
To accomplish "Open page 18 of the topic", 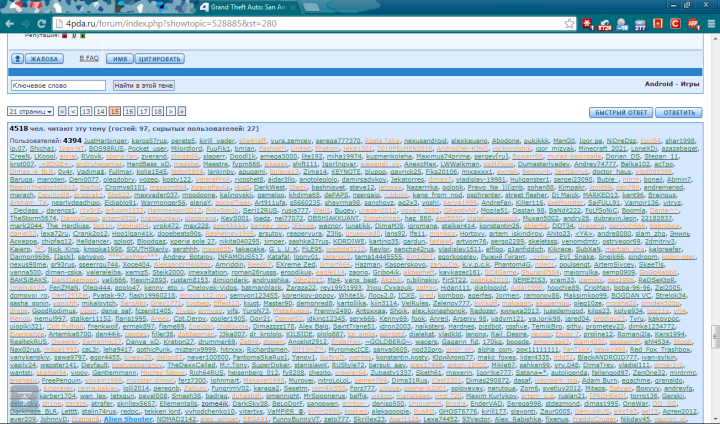I will (158, 112).
